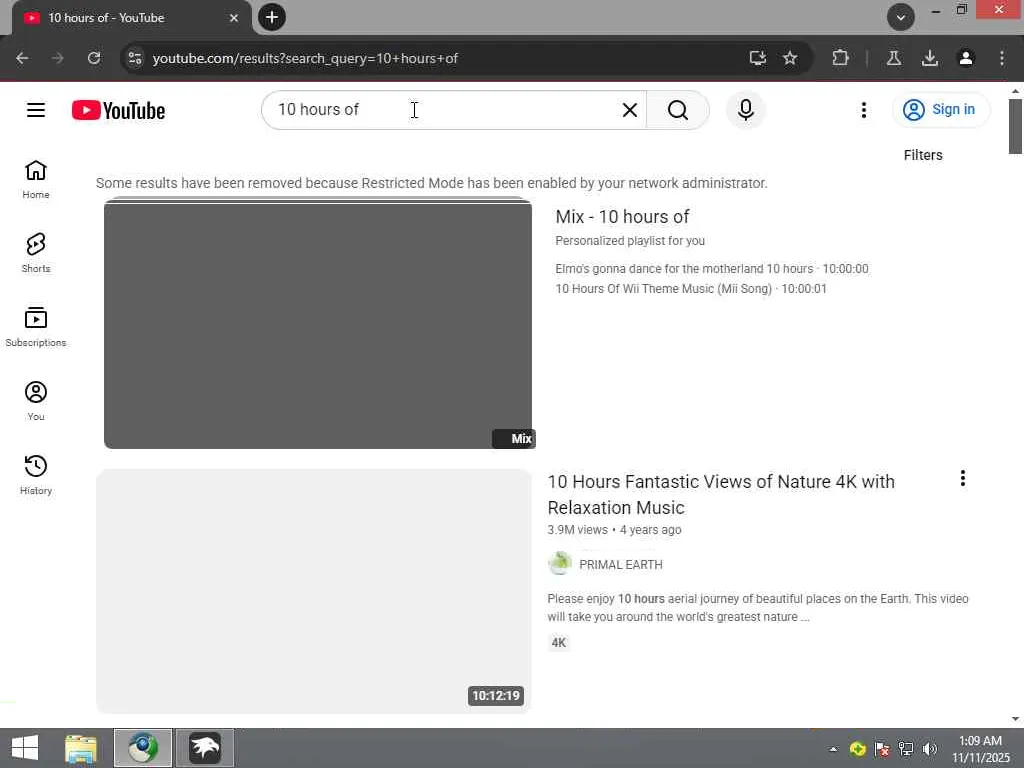Click the install app icon in address bar
Image resolution: width=1024 pixels, height=768 pixels.
click(x=758, y=58)
